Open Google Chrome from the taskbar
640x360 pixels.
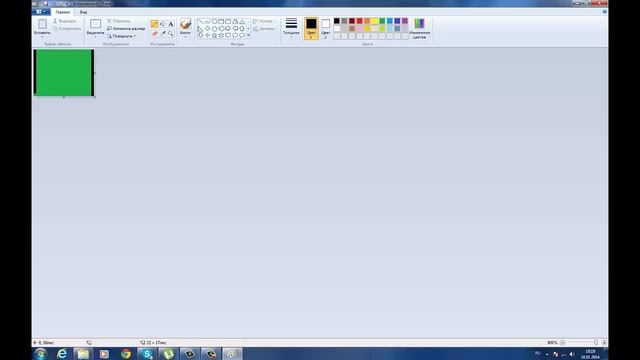pos(126,354)
